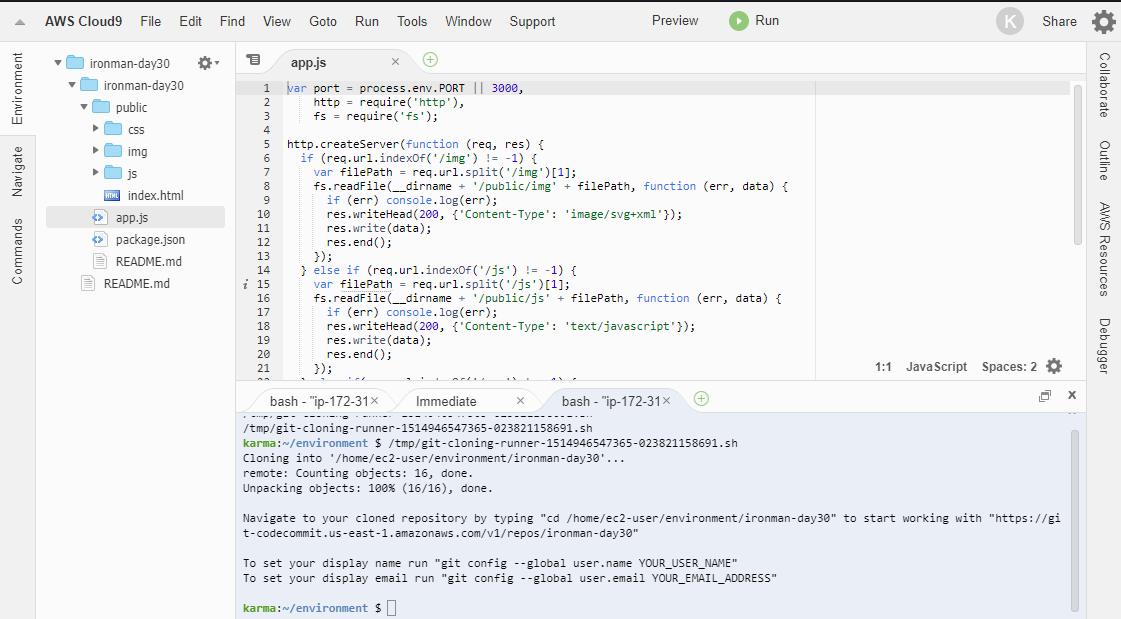Click the editor tab list icon
The width and height of the screenshot is (1121, 619).
click(x=253, y=60)
